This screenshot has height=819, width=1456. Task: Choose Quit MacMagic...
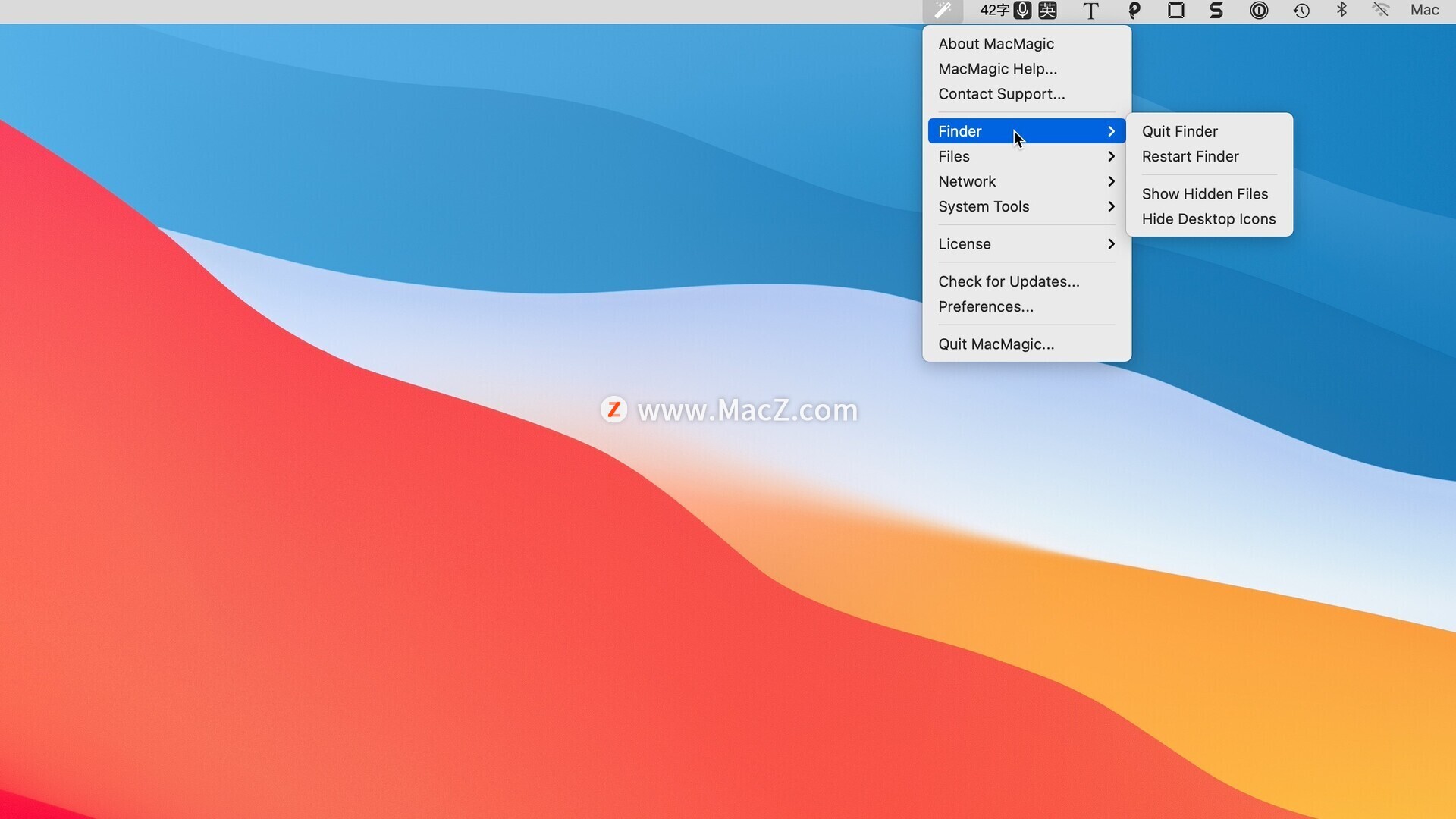[x=1027, y=344]
